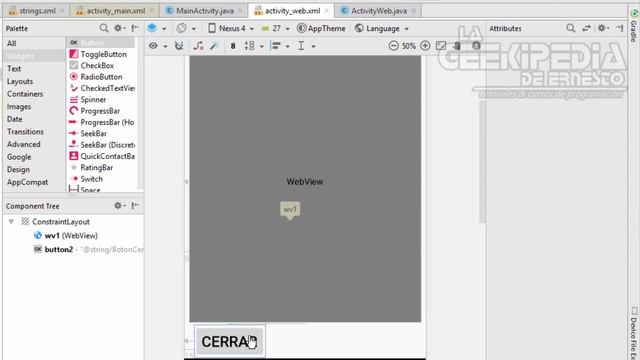The height and width of the screenshot is (360, 640).
Task: Open pack options dropdown
Action: pos(254,46)
